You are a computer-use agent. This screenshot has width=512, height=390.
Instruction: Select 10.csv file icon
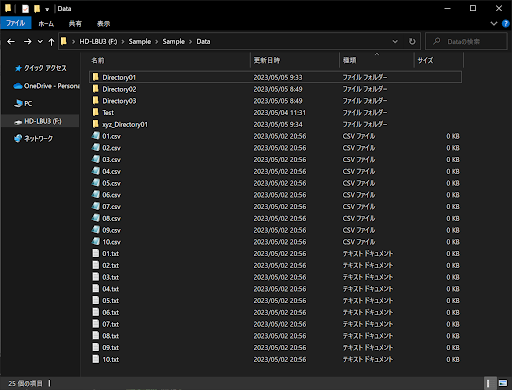[96, 242]
